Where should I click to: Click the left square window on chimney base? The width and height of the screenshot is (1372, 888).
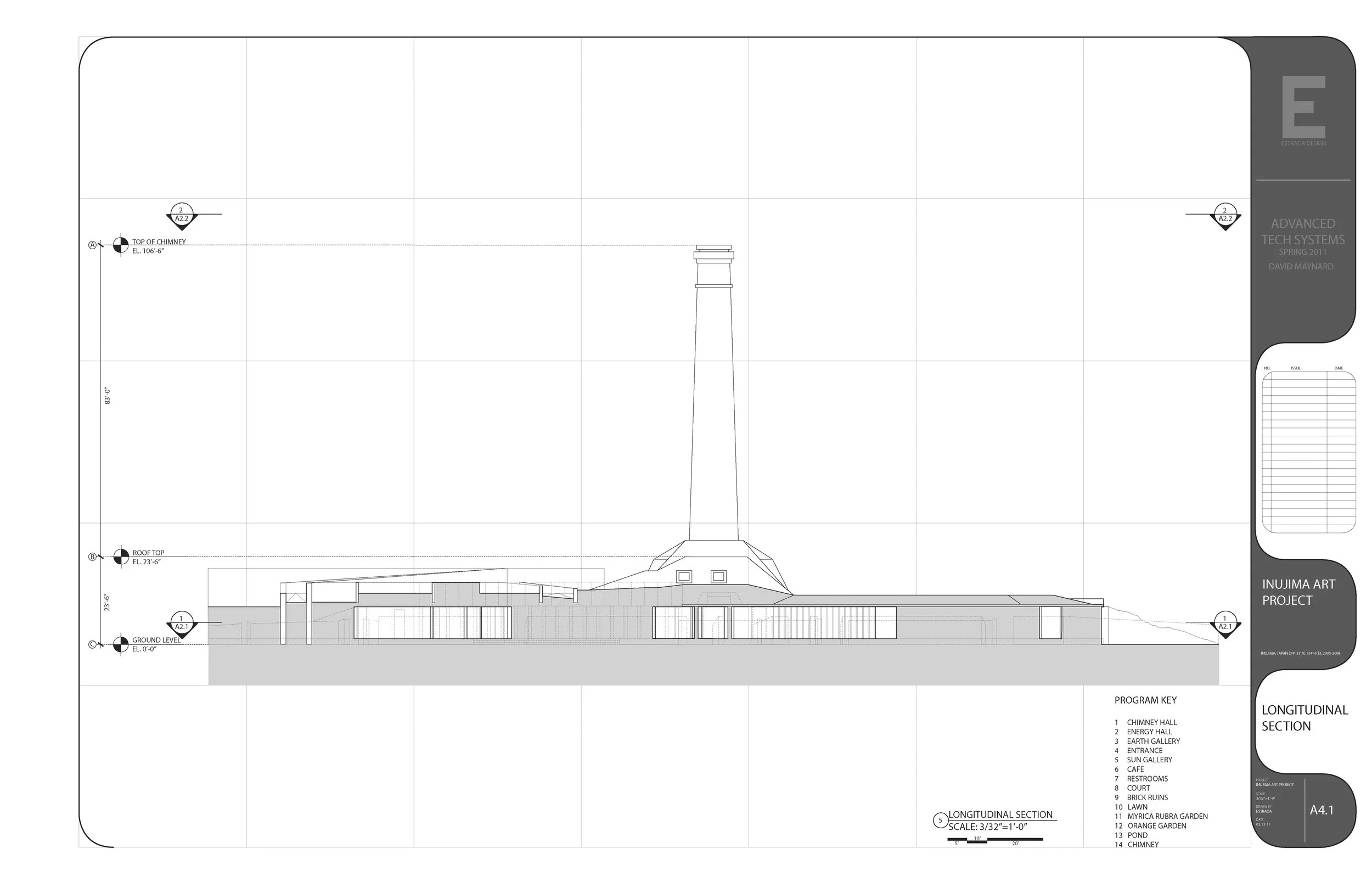[x=684, y=576]
